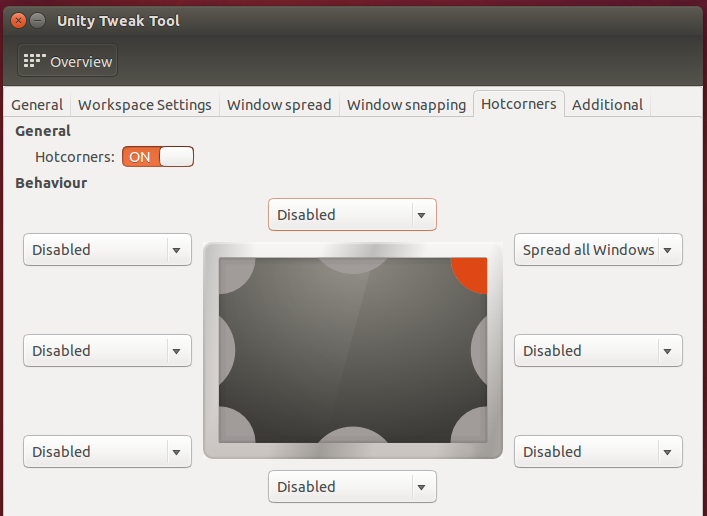Open the right edge Disabled dropdown

click(x=598, y=350)
